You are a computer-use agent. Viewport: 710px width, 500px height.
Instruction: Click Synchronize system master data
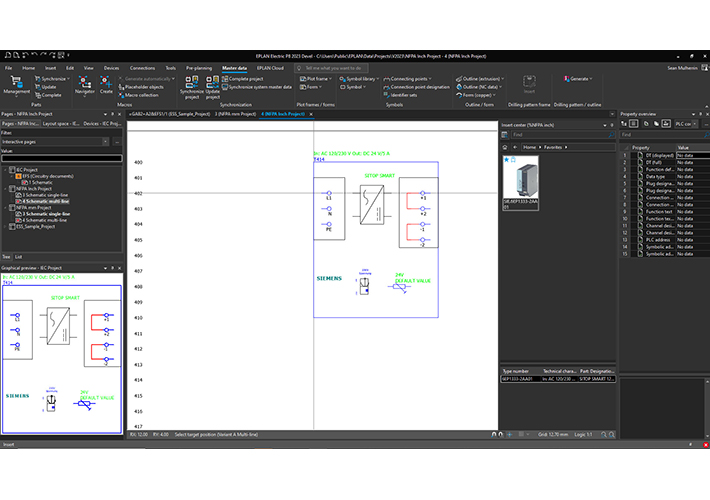click(257, 87)
